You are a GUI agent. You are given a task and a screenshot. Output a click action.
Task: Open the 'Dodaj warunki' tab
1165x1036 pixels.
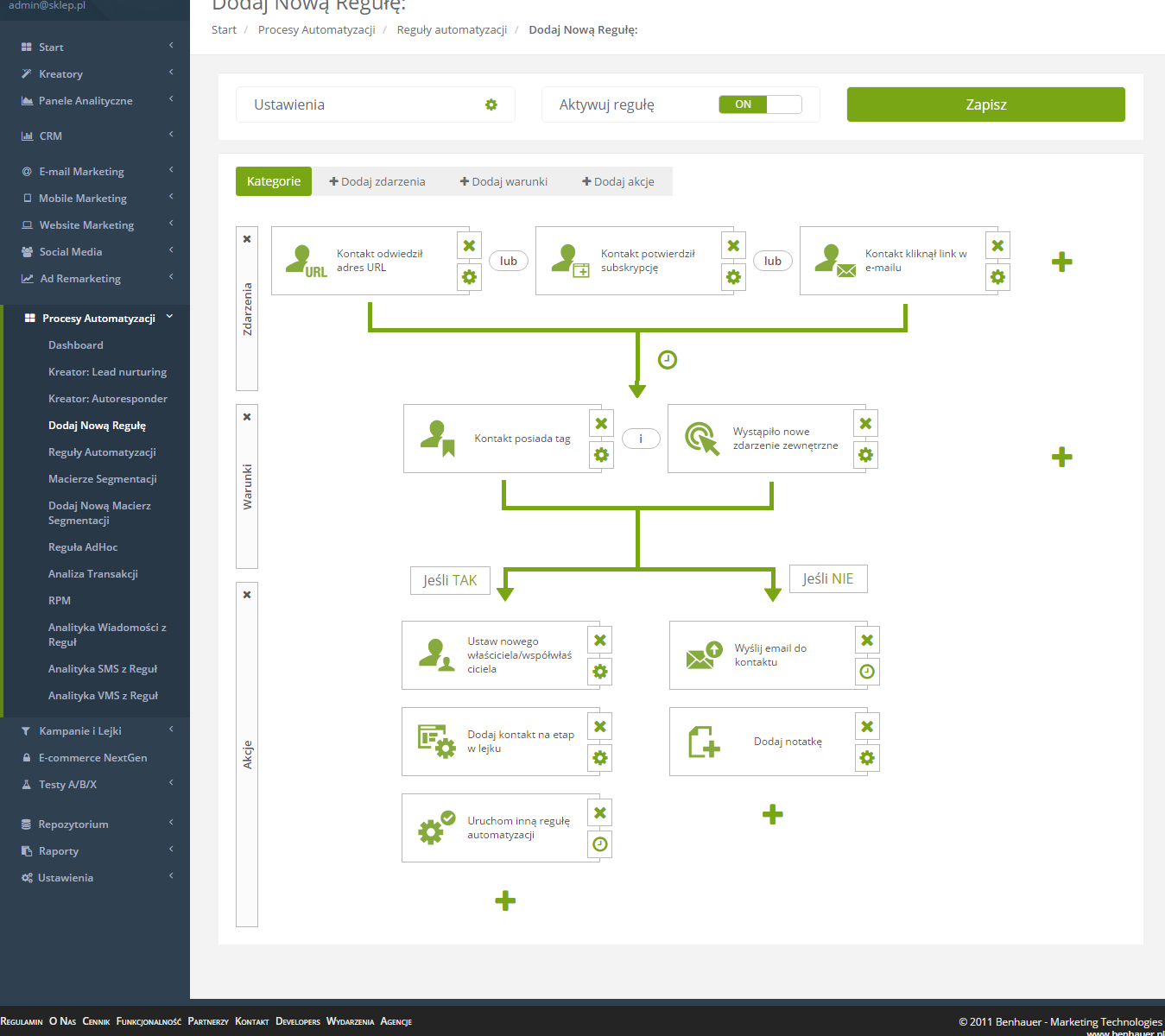point(503,181)
